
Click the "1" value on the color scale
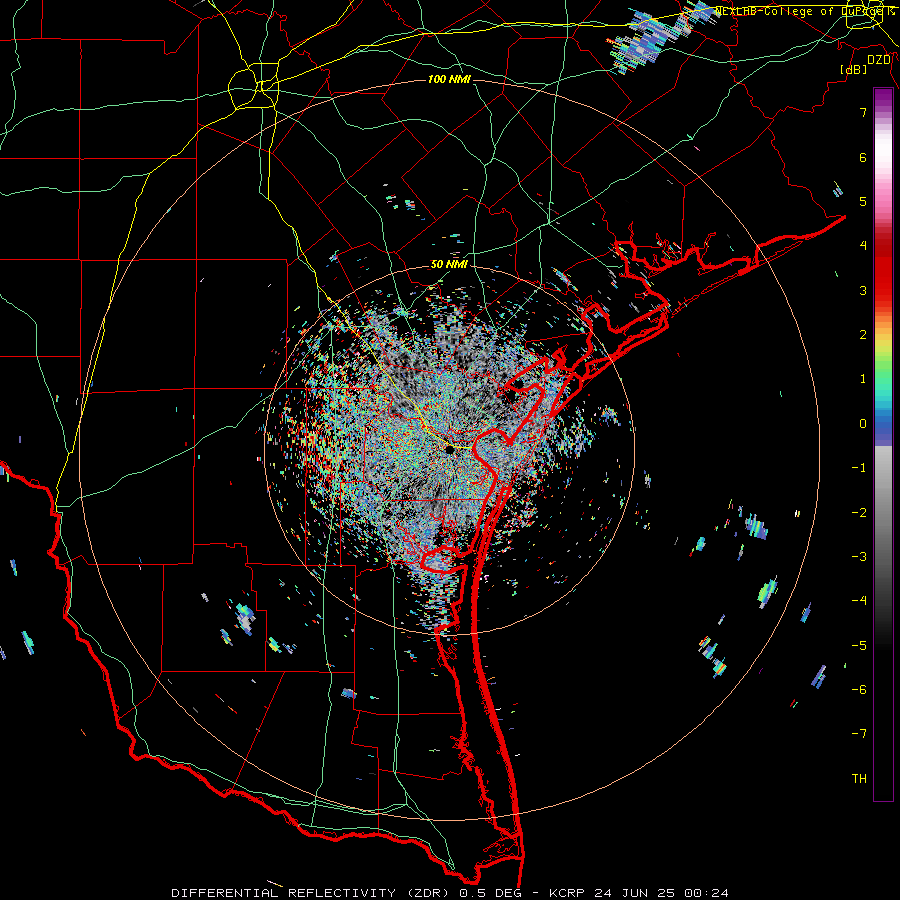coord(863,379)
